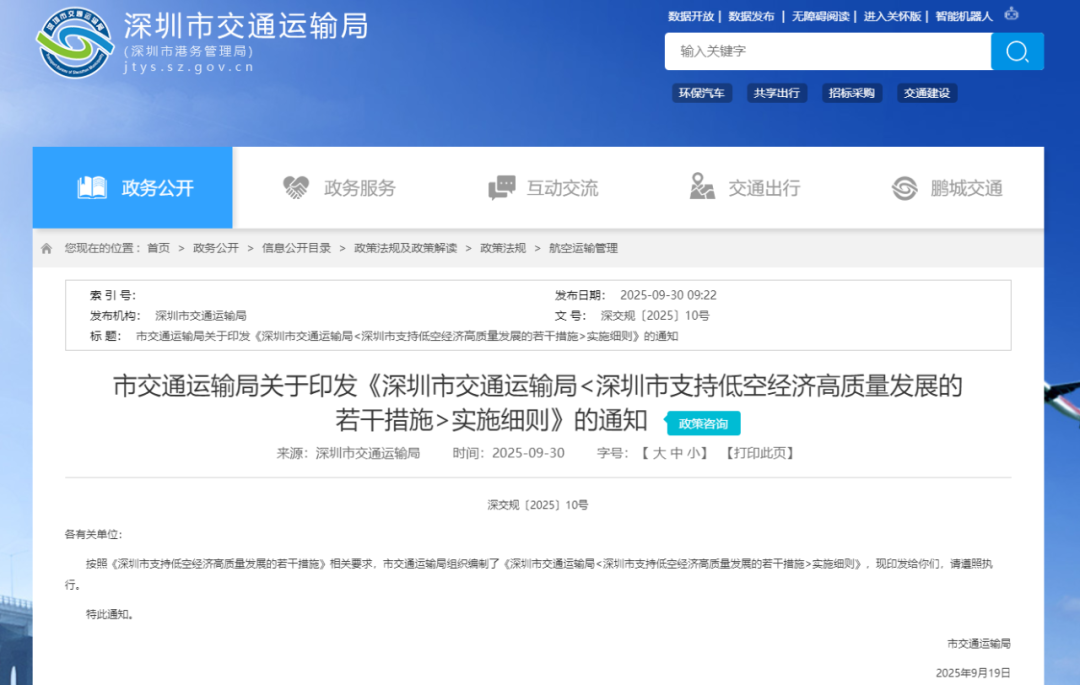Image resolution: width=1080 pixels, height=685 pixels.
Task: Open the 政务公开 tab
Action: pyautogui.click(x=133, y=188)
